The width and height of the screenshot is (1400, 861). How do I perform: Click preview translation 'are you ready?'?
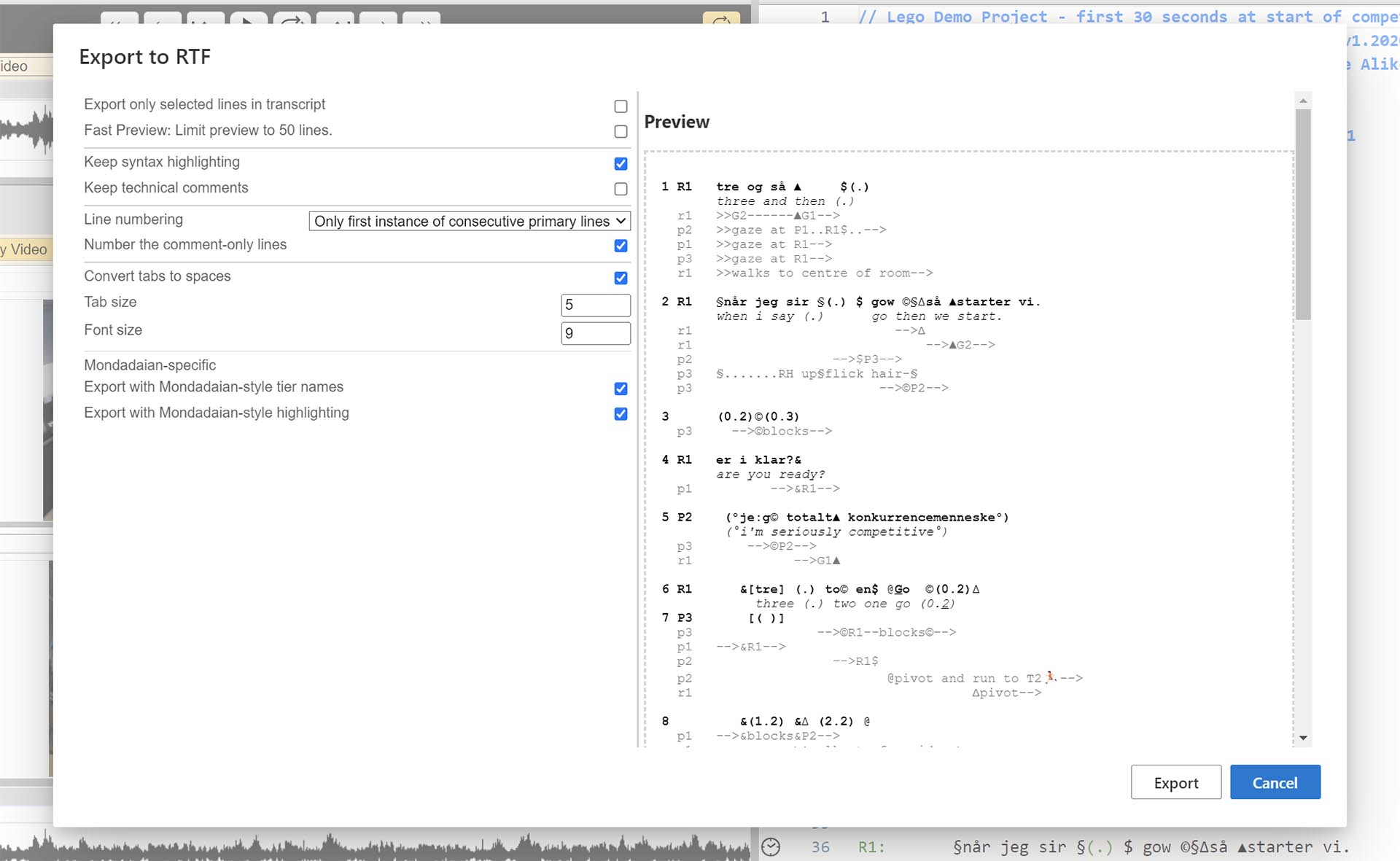[x=770, y=475]
